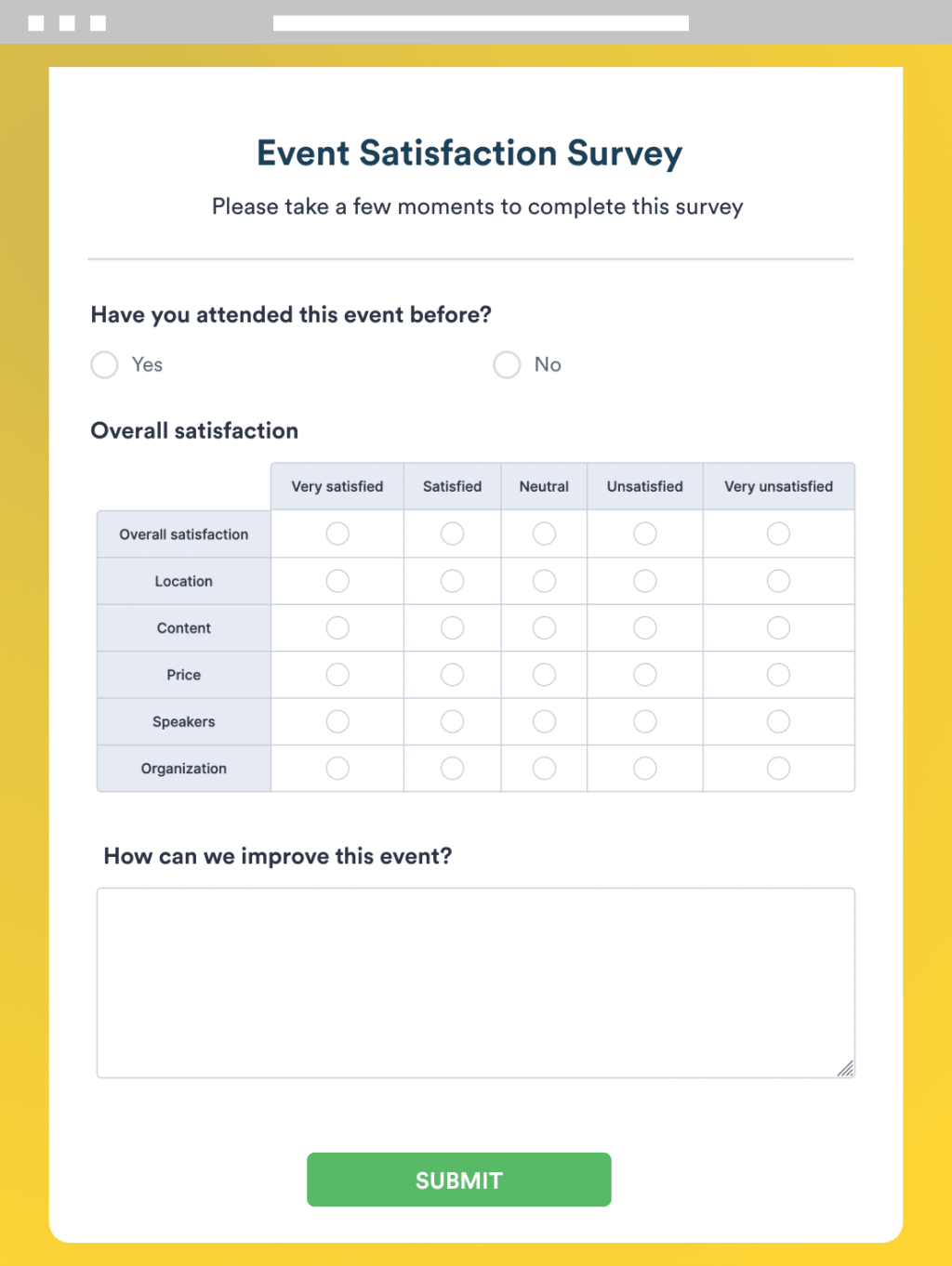Screen dimensions: 952x1266
Task: Mark Neutral for Organization
Action: tap(544, 769)
